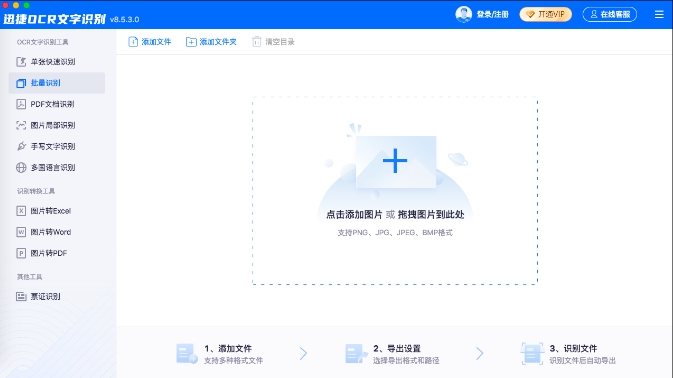Click 添加文件夹 toolbar button

click(x=211, y=42)
